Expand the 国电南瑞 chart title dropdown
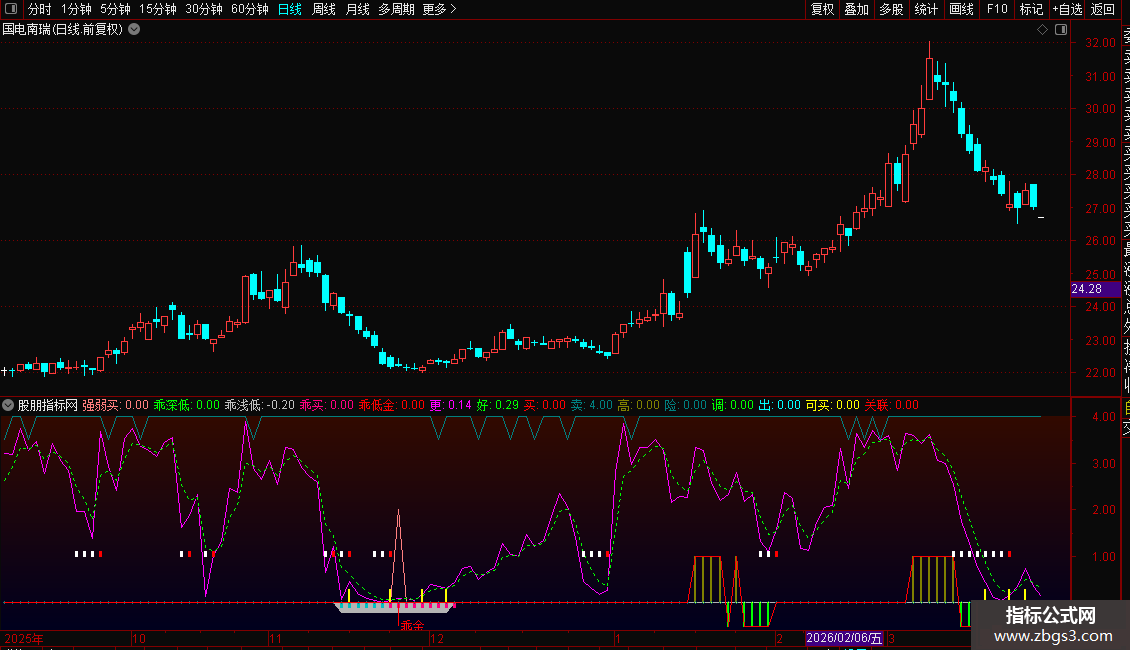The width and height of the screenshot is (1130, 650). (134, 29)
